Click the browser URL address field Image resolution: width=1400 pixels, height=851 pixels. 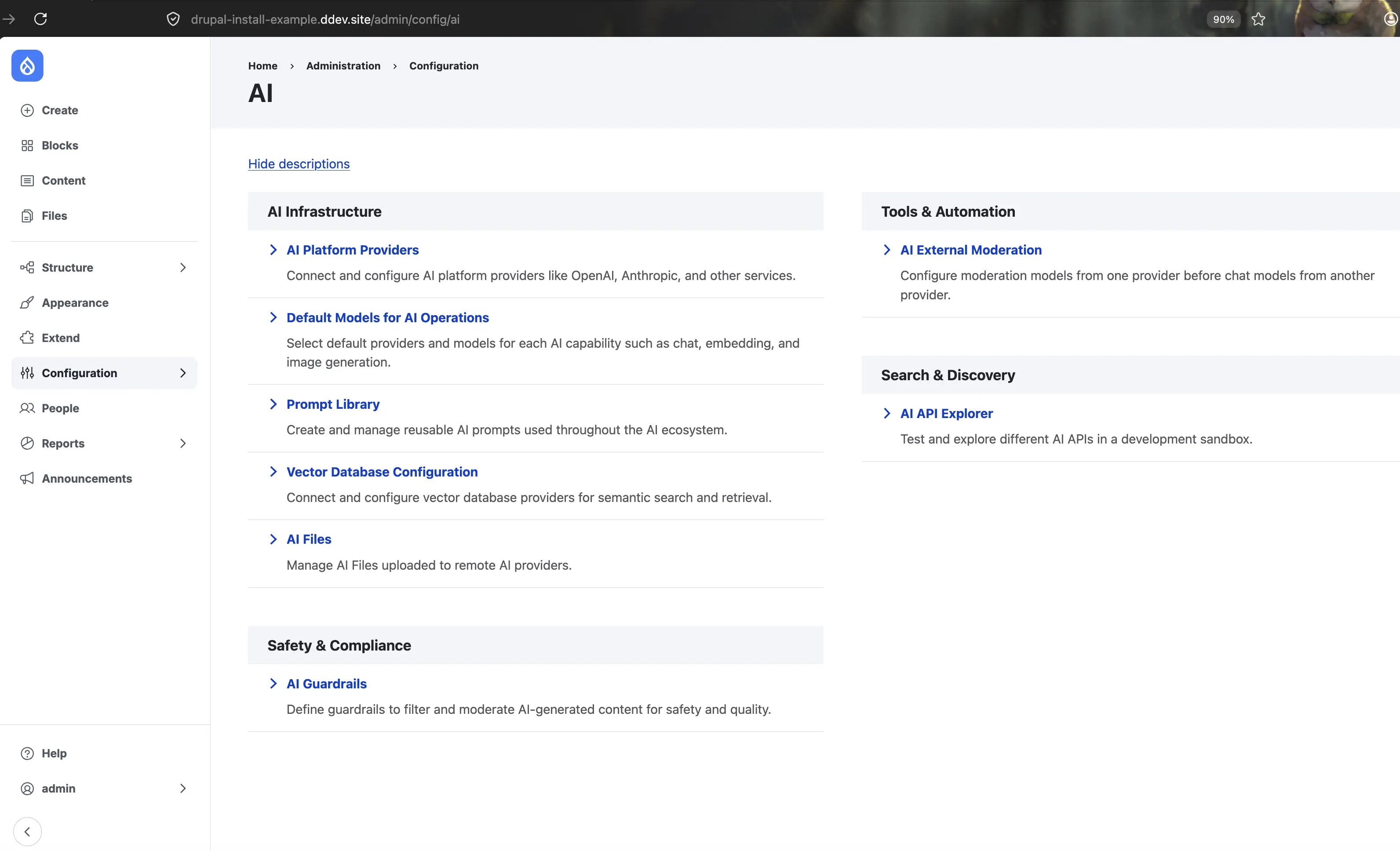point(325,19)
